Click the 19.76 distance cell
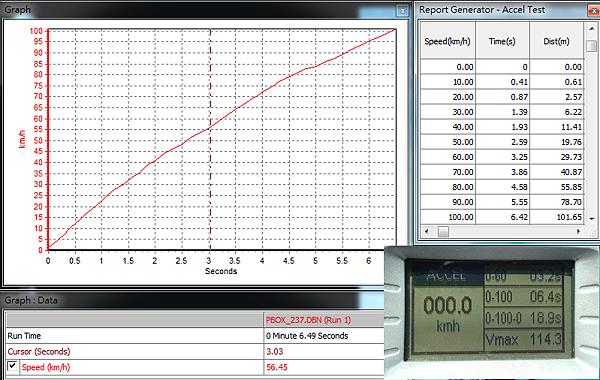The height and width of the screenshot is (380, 600). pos(557,142)
